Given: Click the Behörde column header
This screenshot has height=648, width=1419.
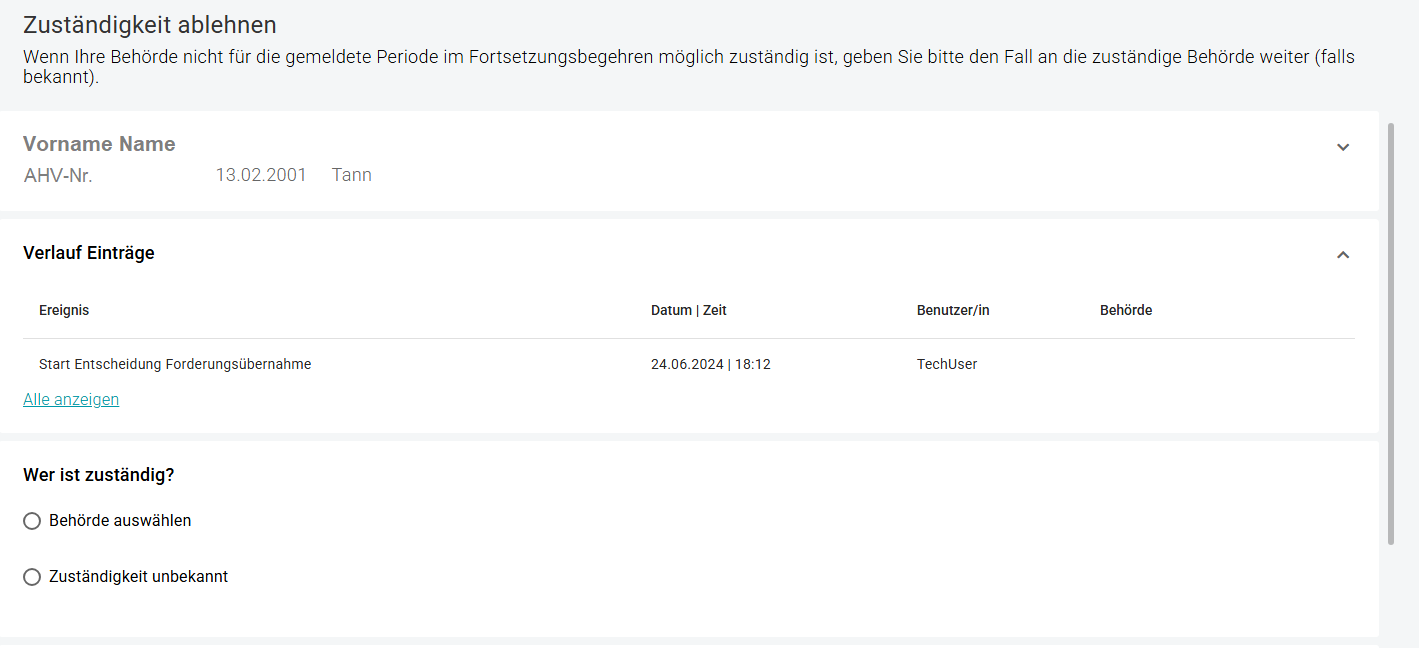Looking at the screenshot, I should pyautogui.click(x=1125, y=310).
